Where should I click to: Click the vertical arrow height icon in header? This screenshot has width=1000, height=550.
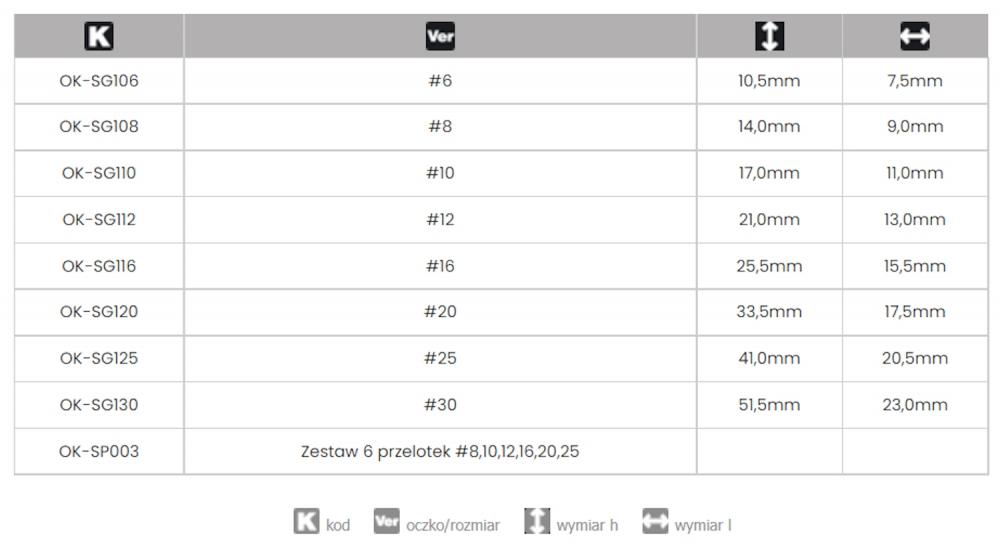pos(769,36)
